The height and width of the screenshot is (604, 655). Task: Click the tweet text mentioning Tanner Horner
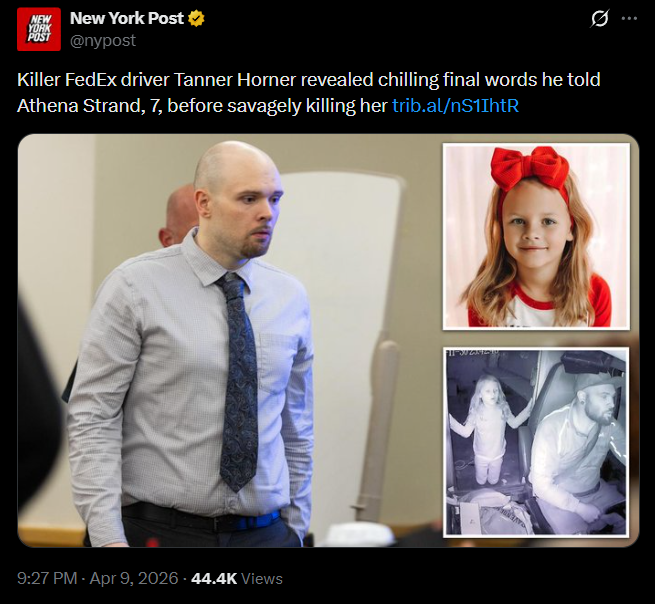coord(309,92)
